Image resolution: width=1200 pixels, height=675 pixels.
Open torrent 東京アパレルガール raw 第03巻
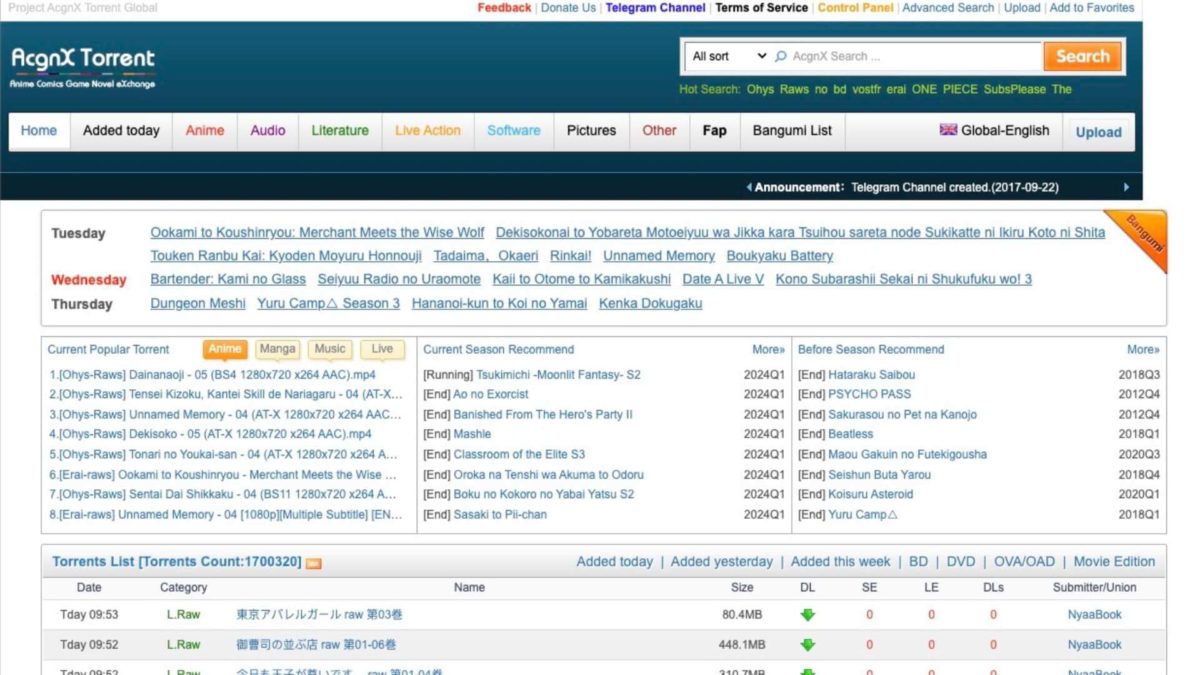coord(319,615)
